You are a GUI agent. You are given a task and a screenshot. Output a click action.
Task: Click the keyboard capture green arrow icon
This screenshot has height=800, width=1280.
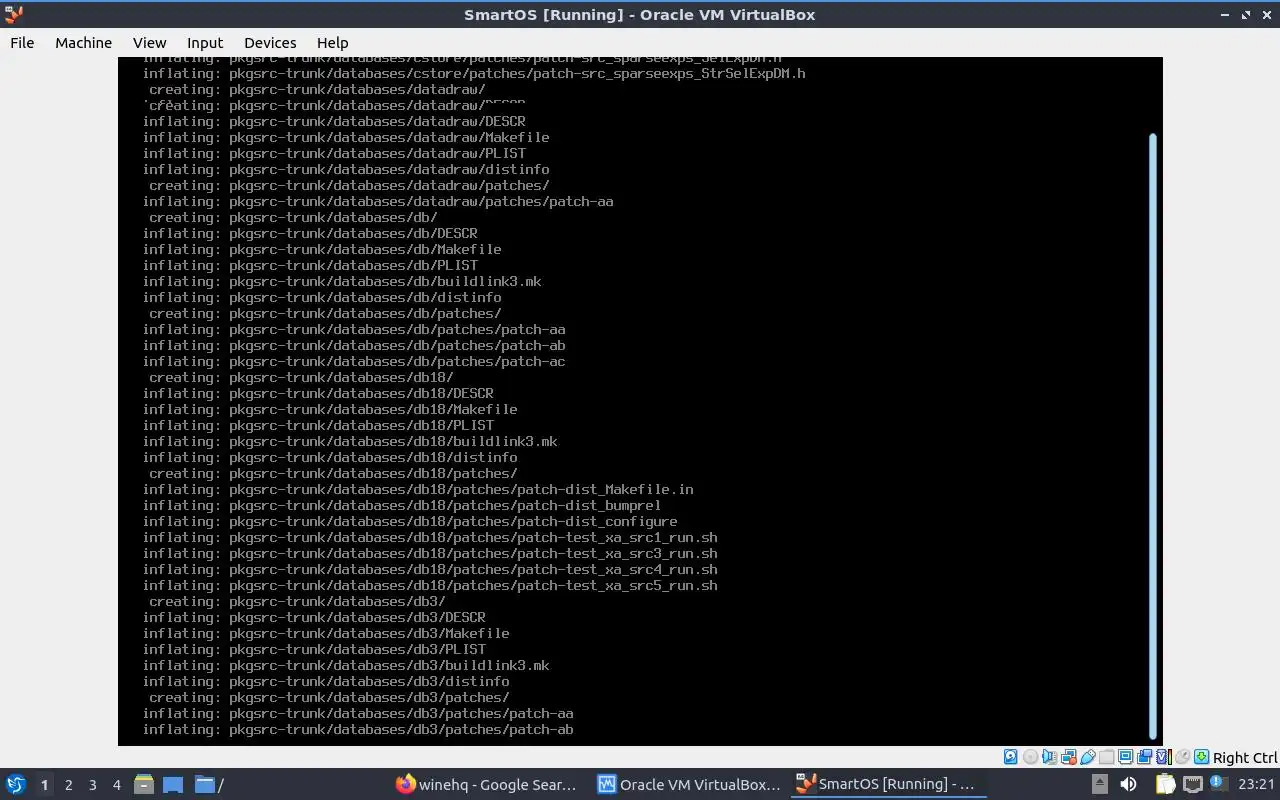(1201, 757)
